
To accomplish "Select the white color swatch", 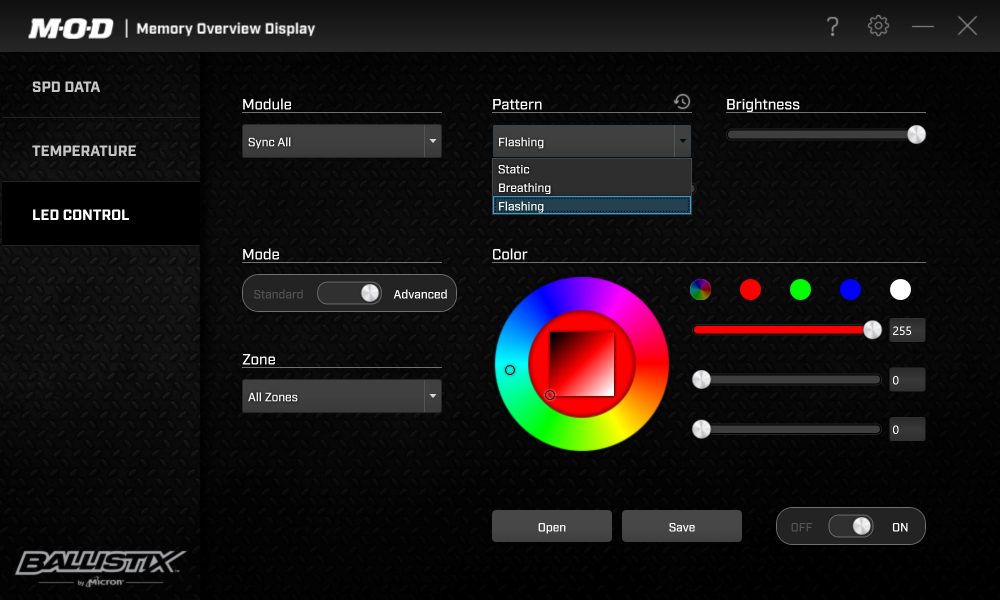I will tap(900, 289).
